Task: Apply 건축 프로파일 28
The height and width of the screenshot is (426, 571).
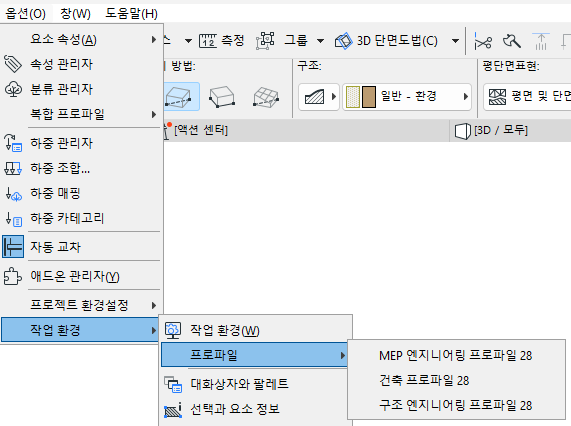Action: click(x=456, y=380)
